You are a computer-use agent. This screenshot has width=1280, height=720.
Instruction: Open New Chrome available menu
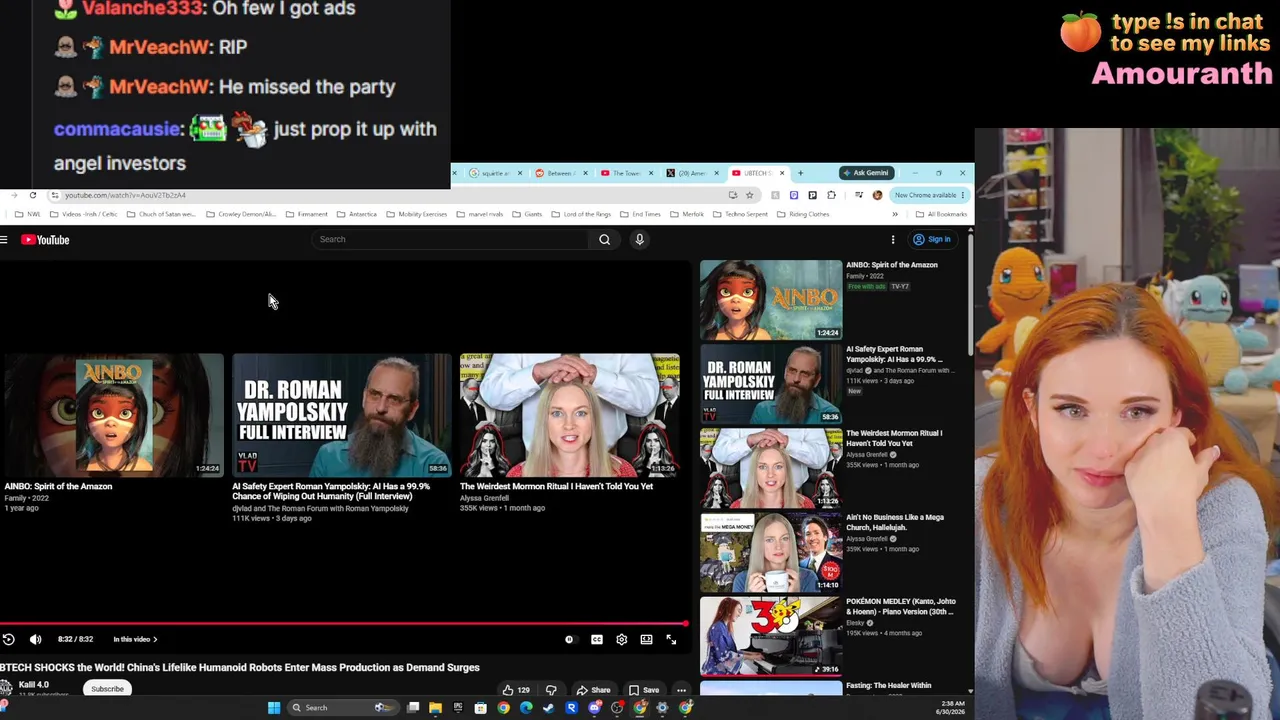pos(930,195)
